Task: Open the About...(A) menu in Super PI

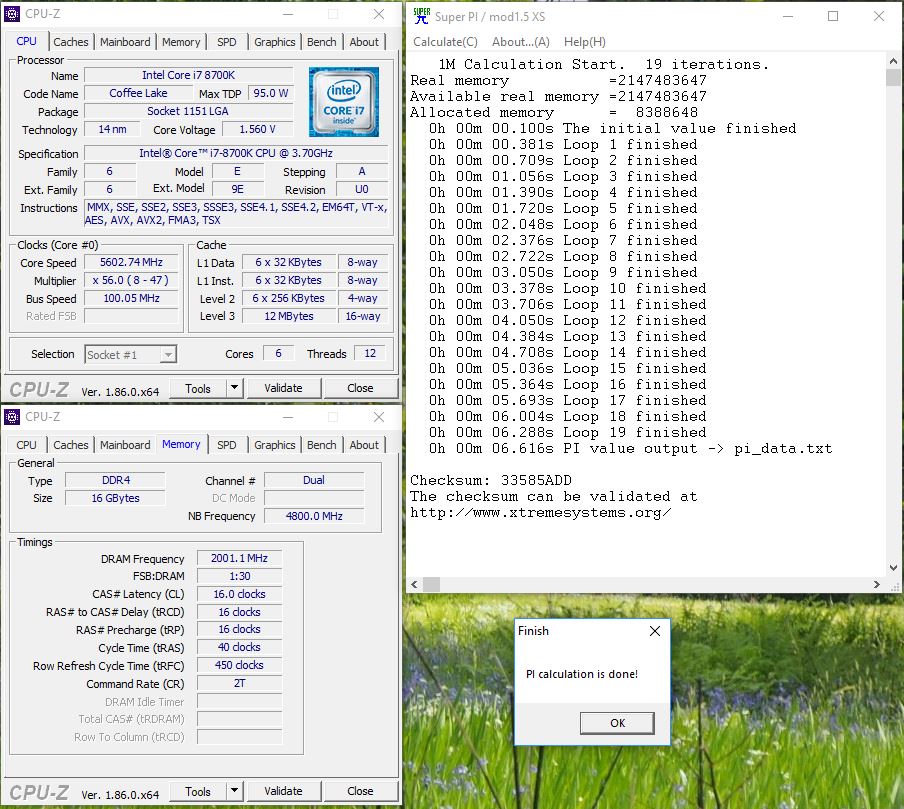Action: [x=521, y=42]
